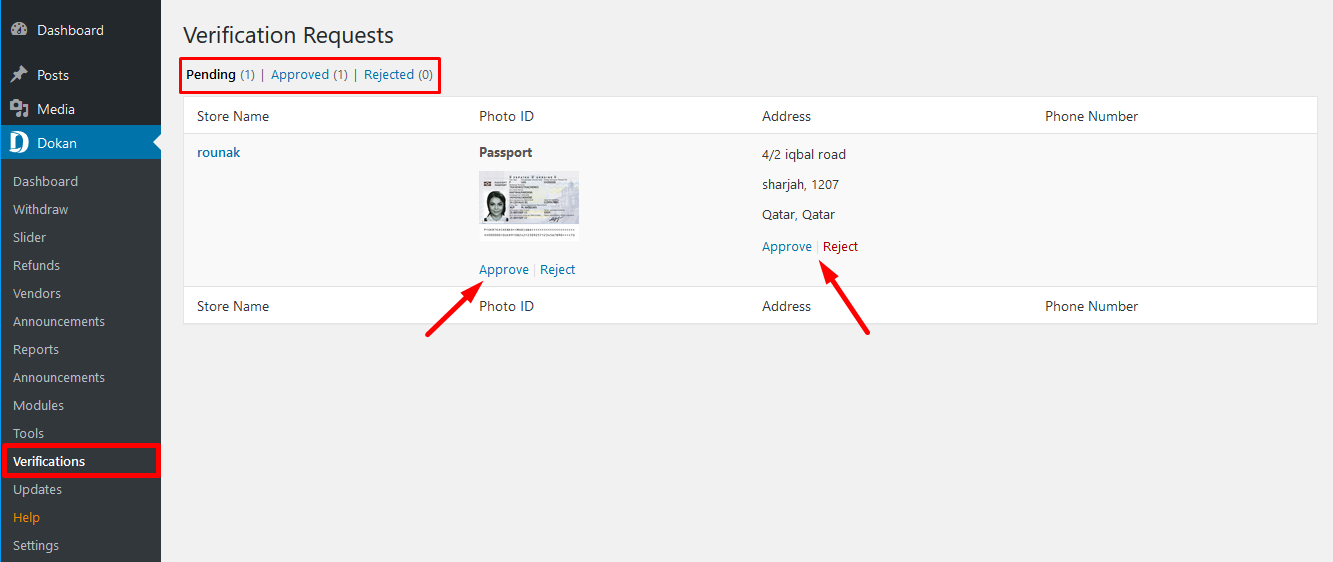Click the Posts pushpin icon

pyautogui.click(x=19, y=75)
